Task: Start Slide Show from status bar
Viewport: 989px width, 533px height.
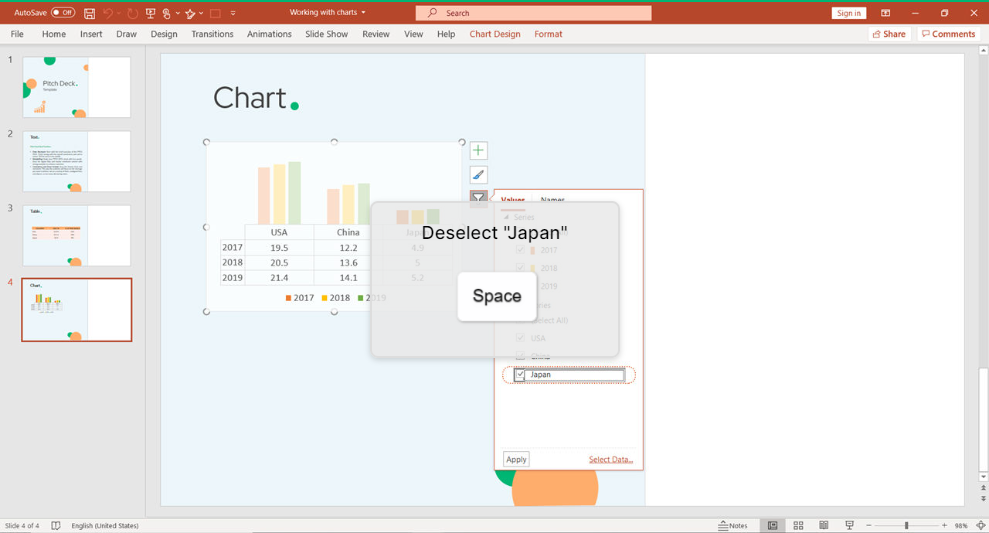Action: (x=850, y=525)
